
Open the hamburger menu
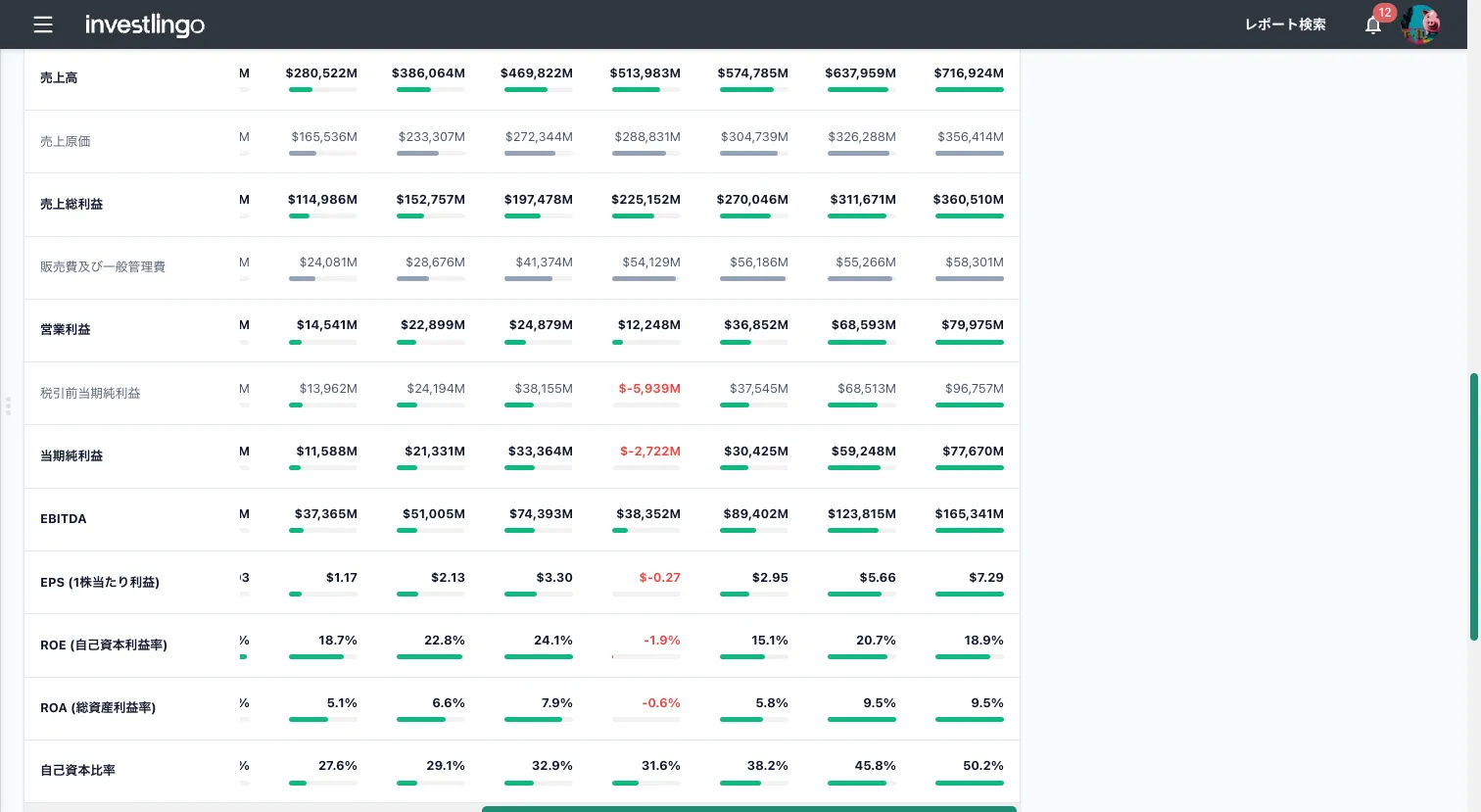(x=43, y=24)
